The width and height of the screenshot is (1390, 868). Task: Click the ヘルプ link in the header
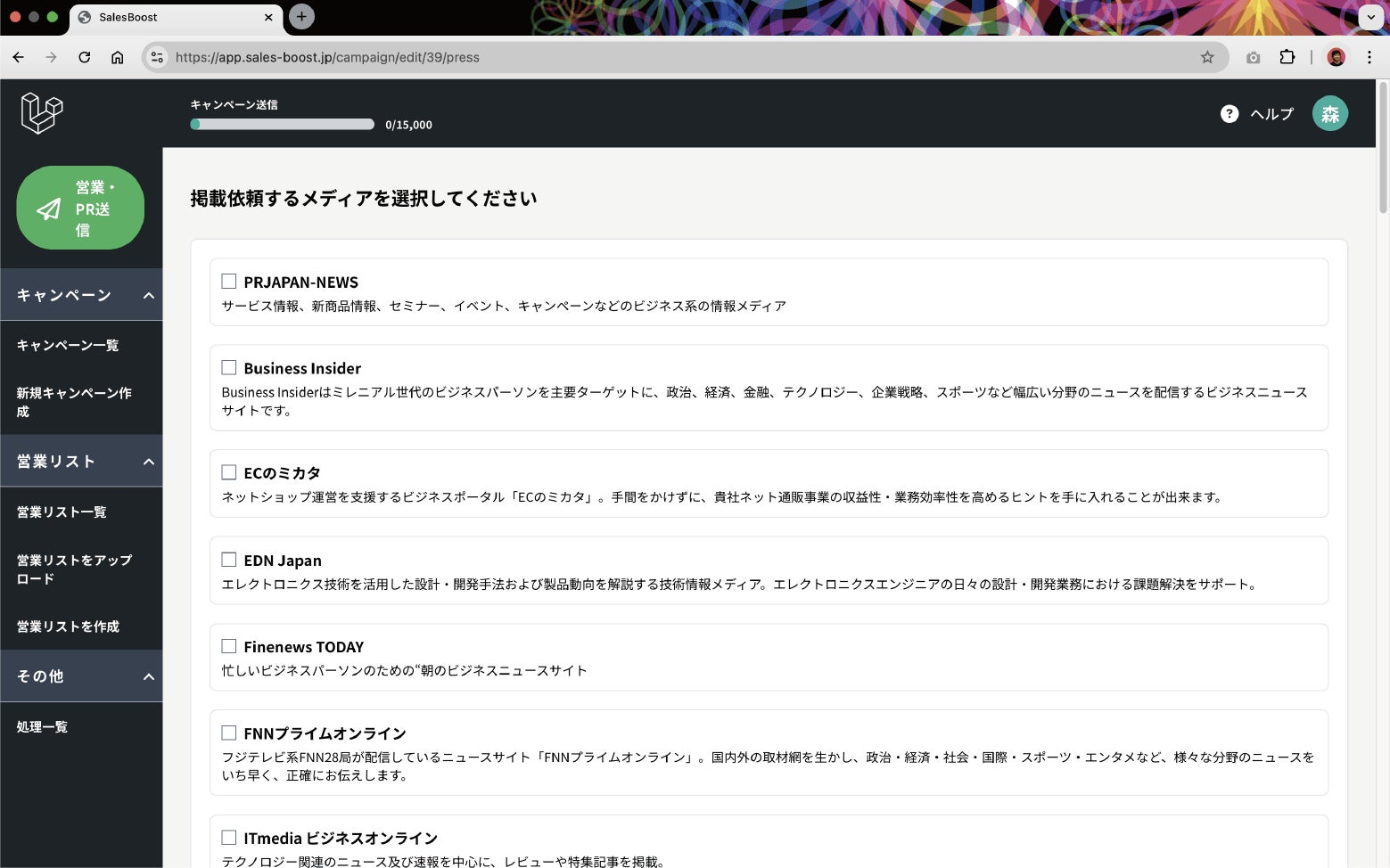(1272, 113)
